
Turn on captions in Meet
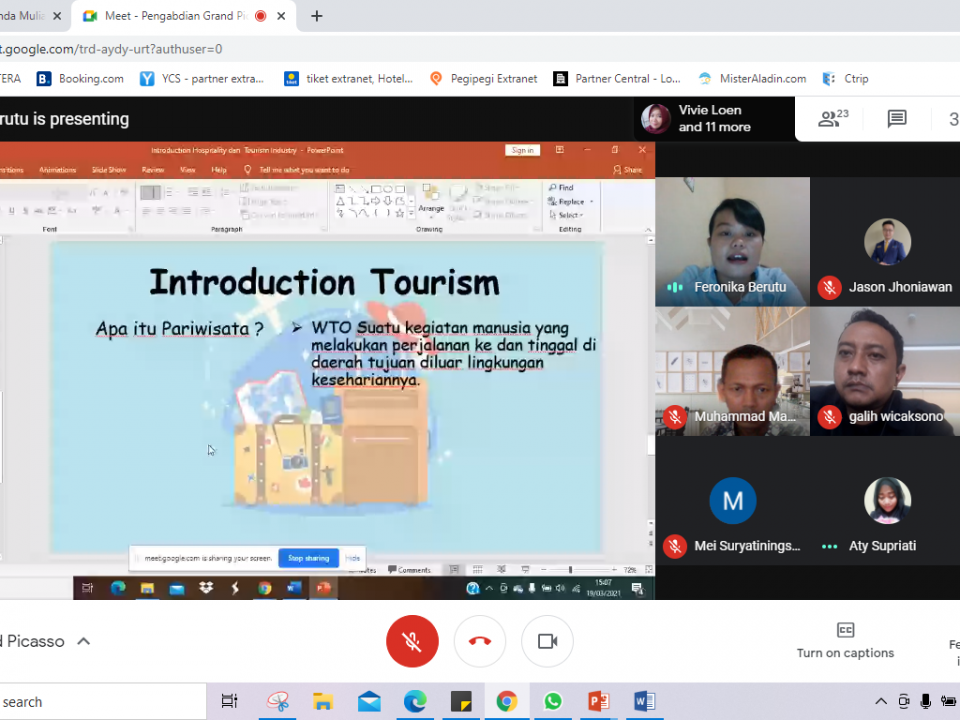point(845,641)
